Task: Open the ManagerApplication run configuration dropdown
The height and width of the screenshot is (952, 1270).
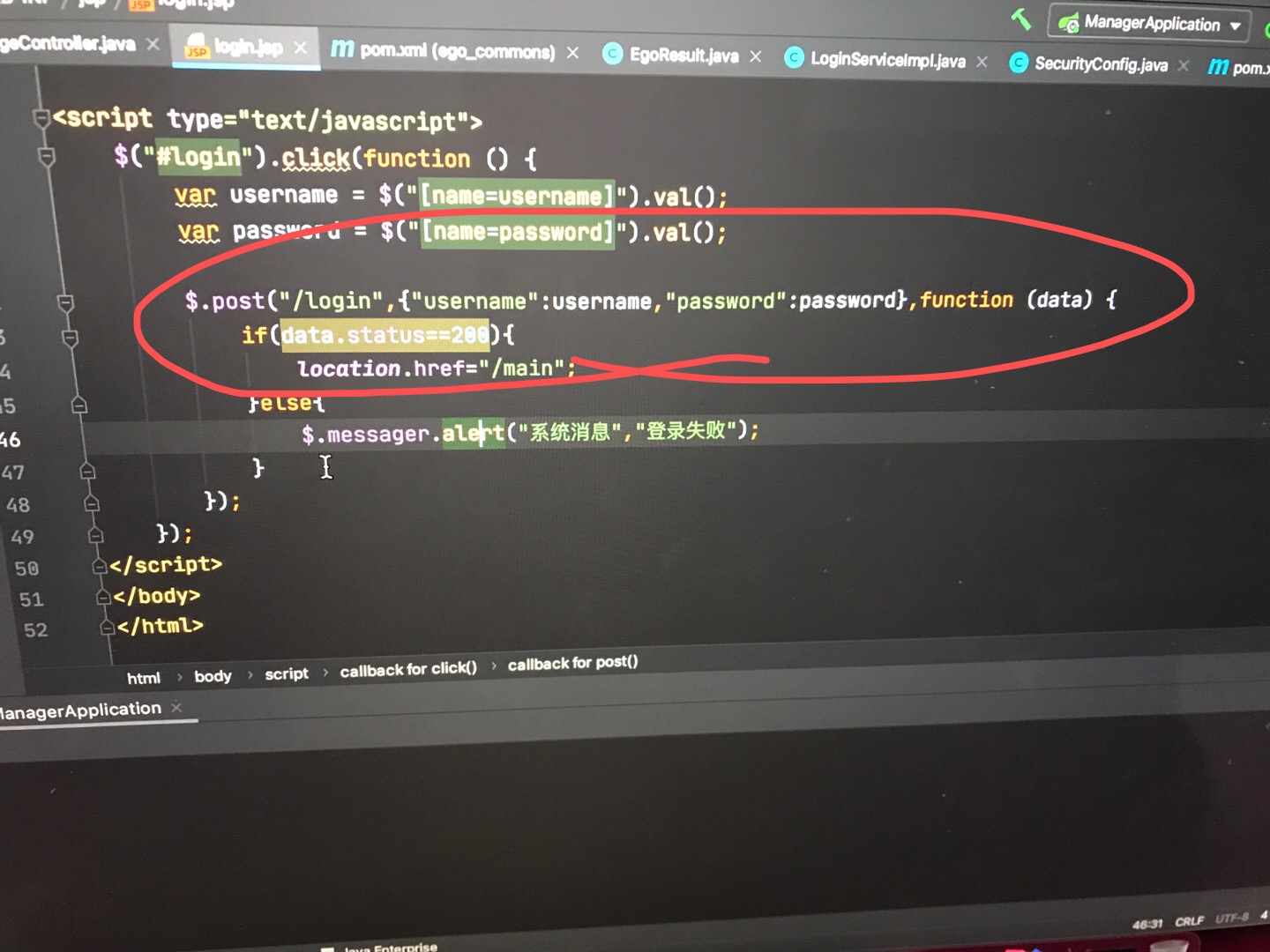Action: tap(1151, 24)
